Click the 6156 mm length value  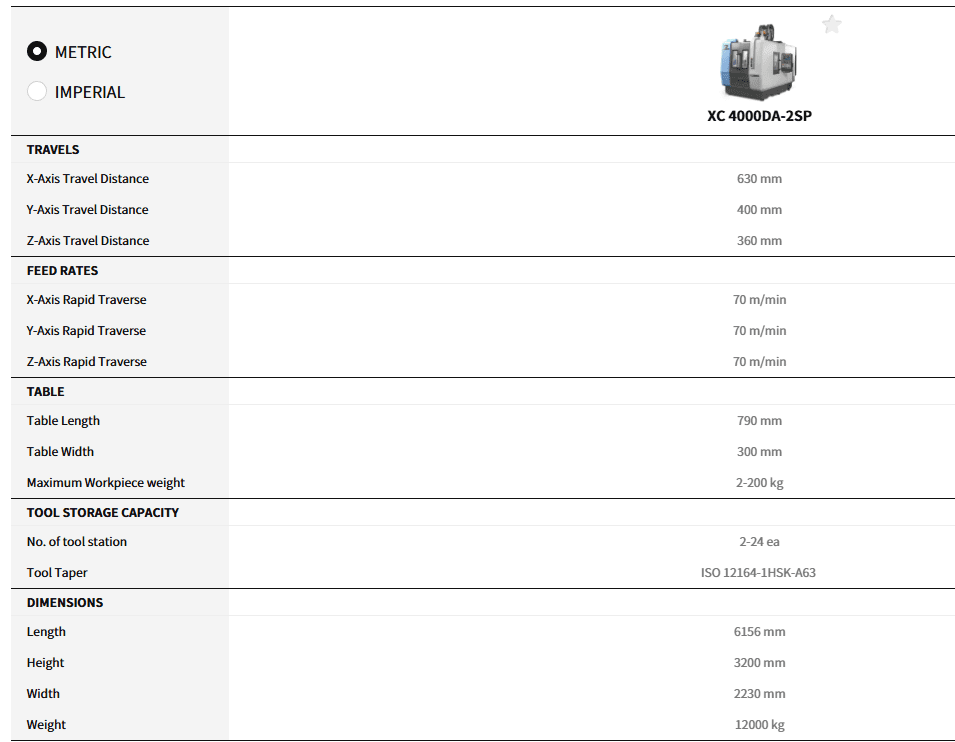(759, 632)
